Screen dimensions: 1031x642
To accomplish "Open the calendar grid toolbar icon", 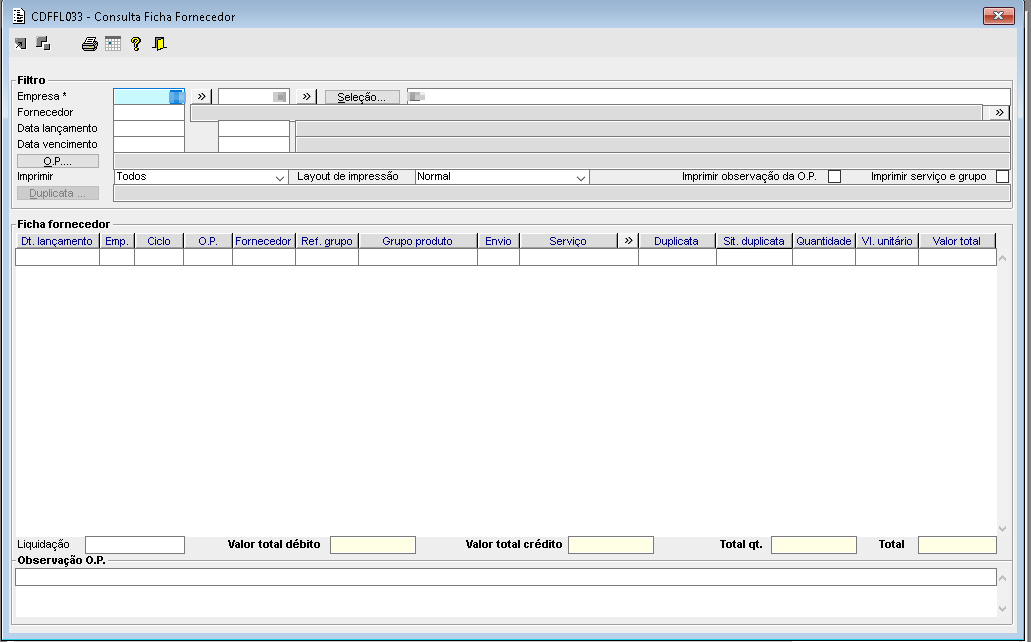I will coord(113,44).
